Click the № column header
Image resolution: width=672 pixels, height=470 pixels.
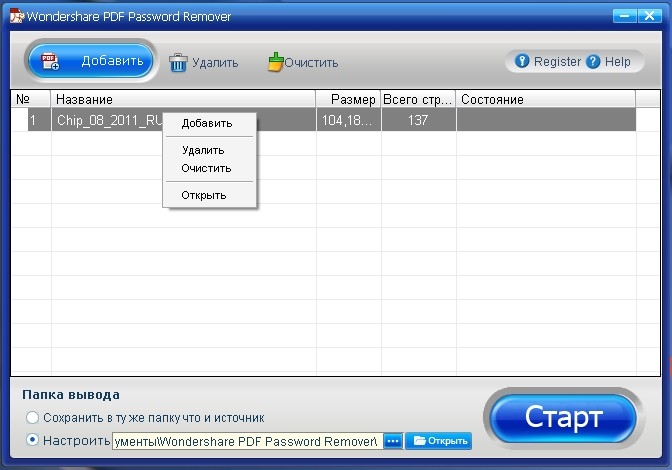(x=30, y=99)
